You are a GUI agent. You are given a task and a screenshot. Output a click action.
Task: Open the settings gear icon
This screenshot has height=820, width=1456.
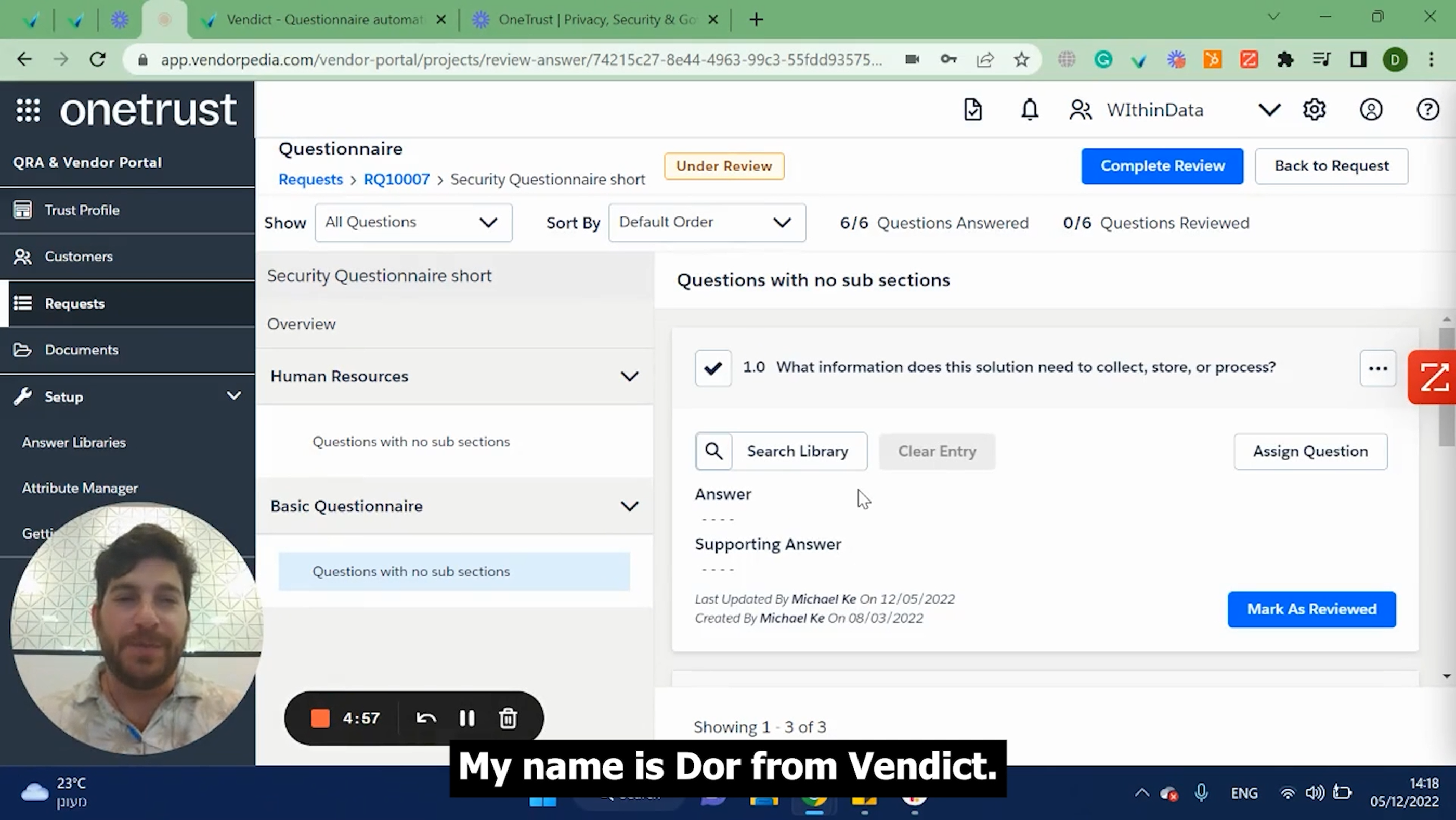[x=1314, y=110]
